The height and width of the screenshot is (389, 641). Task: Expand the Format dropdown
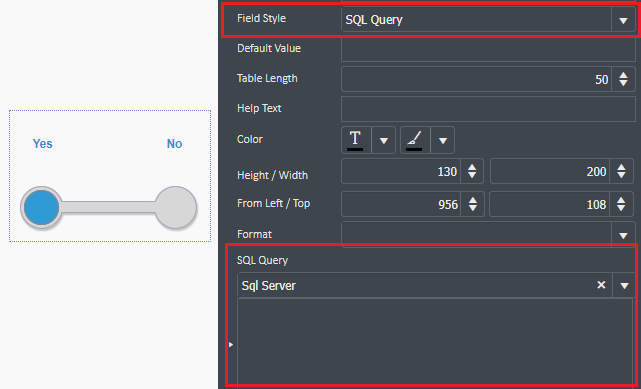tap(623, 235)
